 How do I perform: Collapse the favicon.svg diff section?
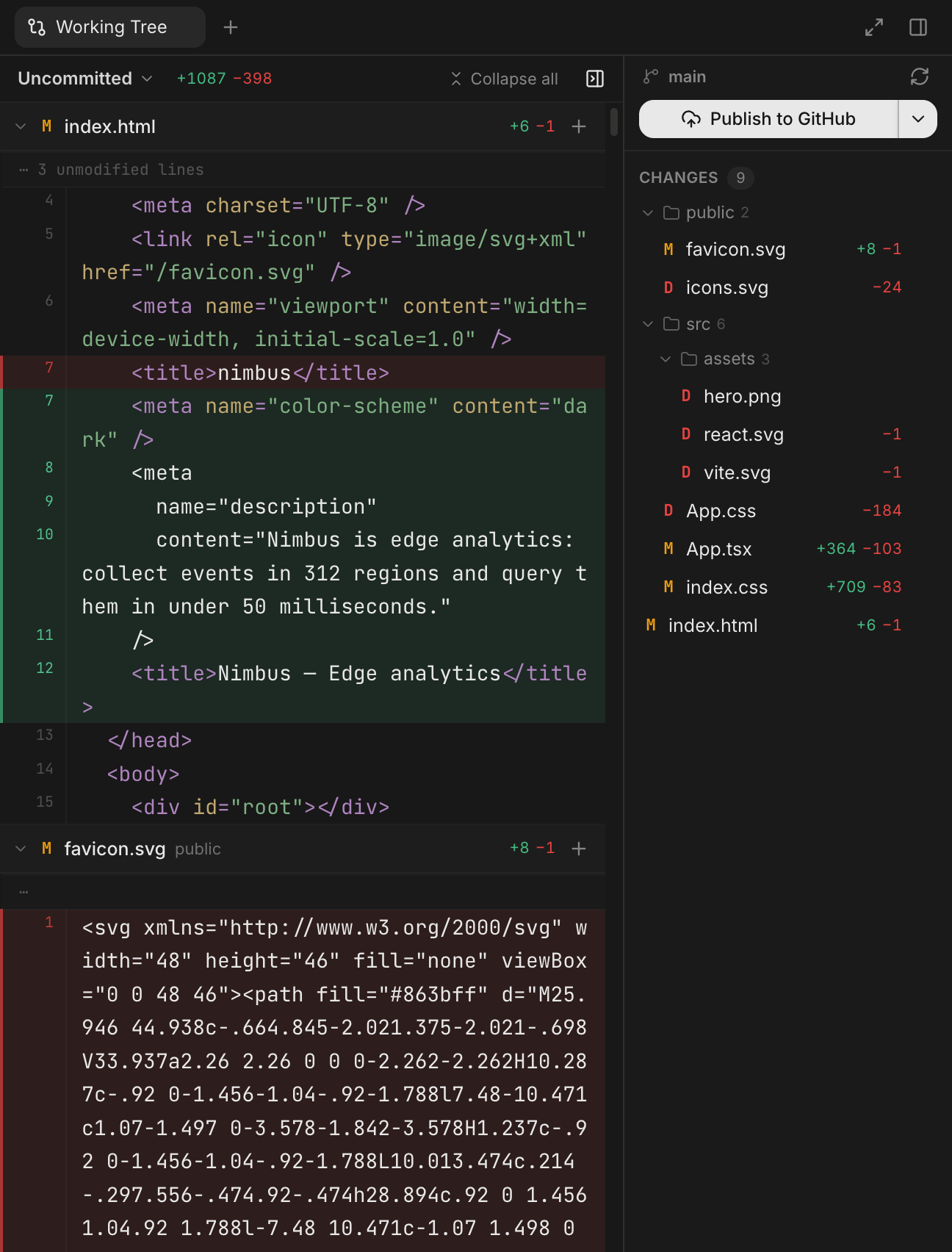21,849
